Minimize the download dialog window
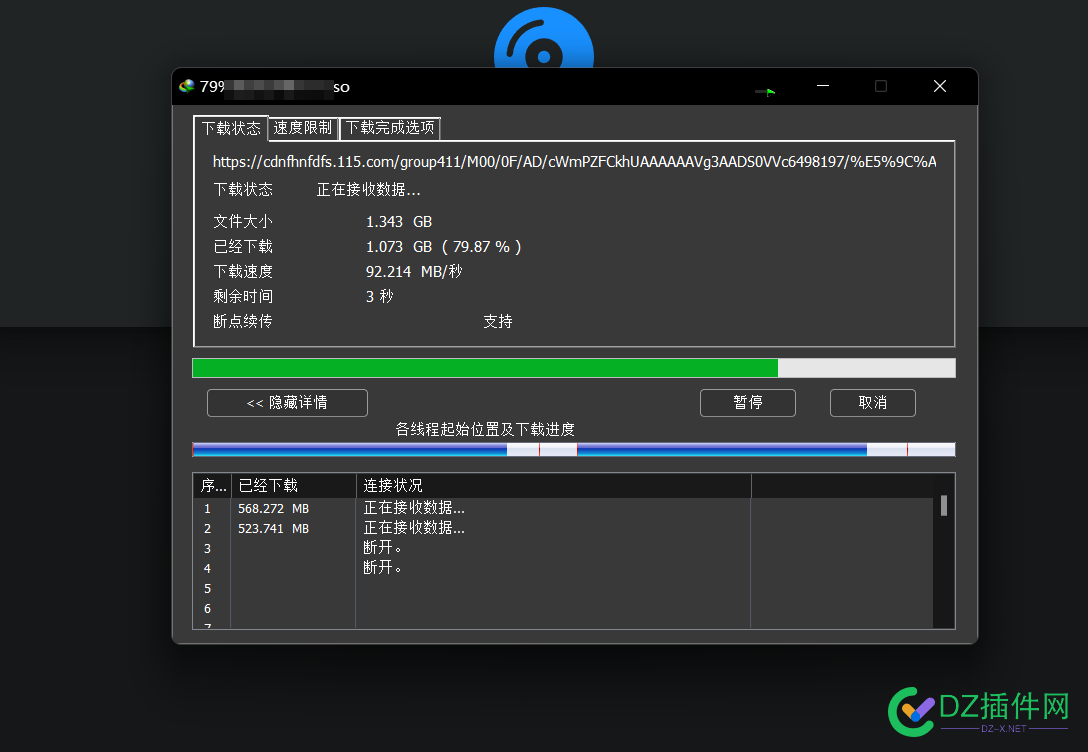The height and width of the screenshot is (752, 1088). point(823,86)
